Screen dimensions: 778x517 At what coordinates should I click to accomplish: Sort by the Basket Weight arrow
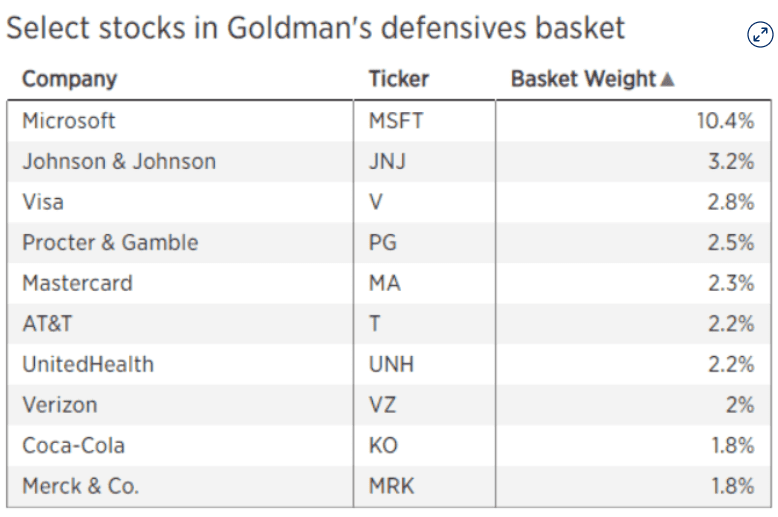tap(668, 79)
